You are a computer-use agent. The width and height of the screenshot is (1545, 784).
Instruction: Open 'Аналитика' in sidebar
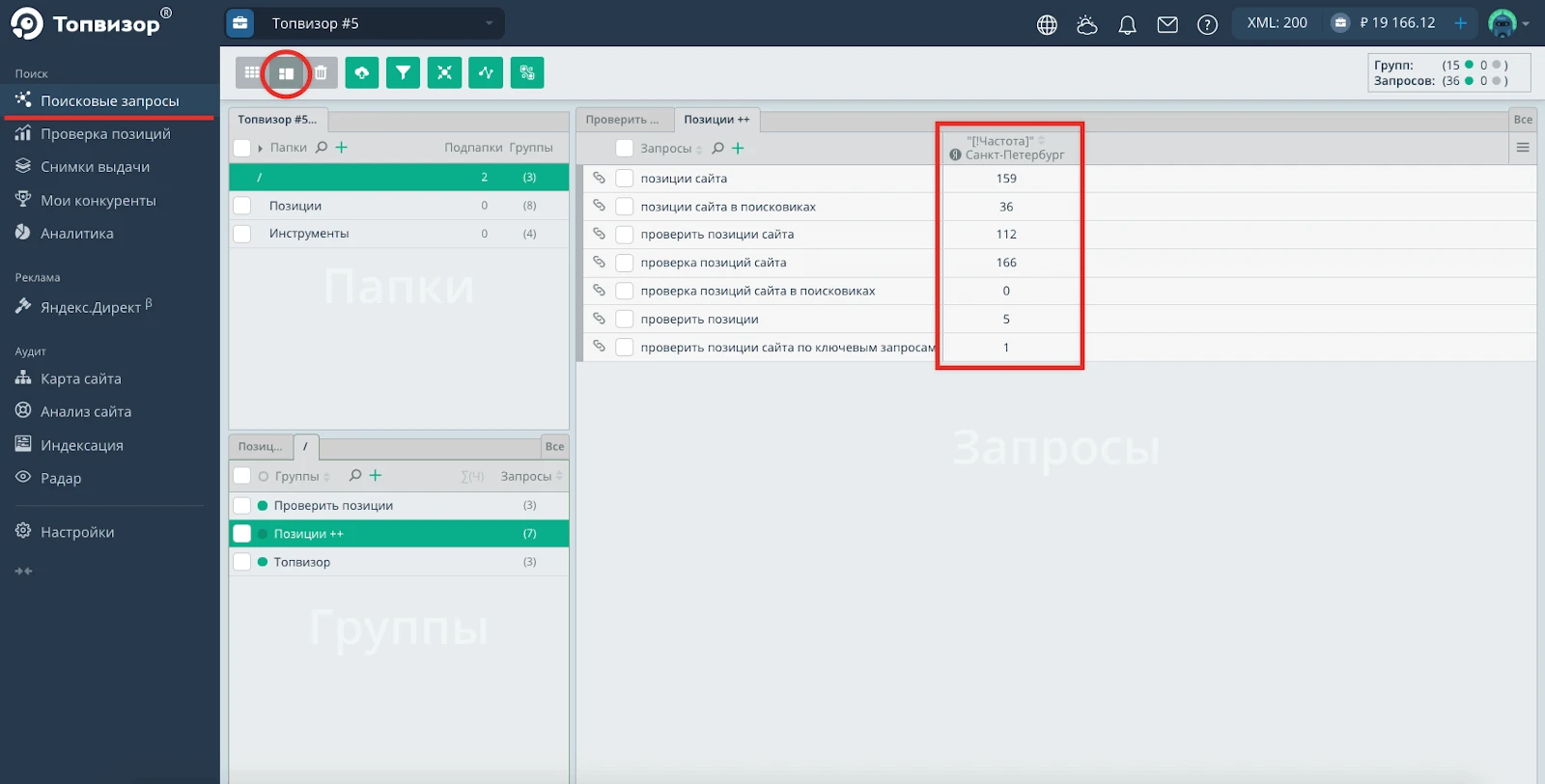[76, 233]
